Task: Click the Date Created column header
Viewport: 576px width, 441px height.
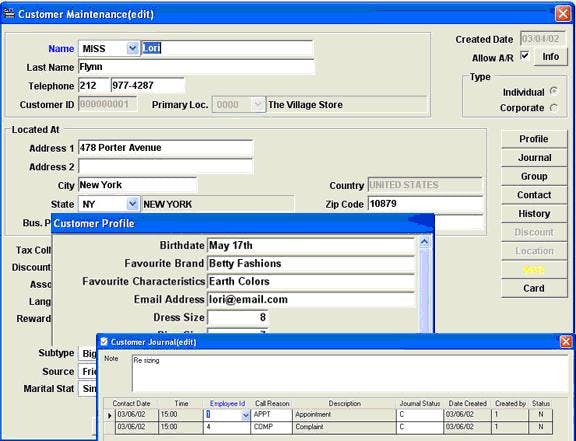Action: click(x=468, y=404)
